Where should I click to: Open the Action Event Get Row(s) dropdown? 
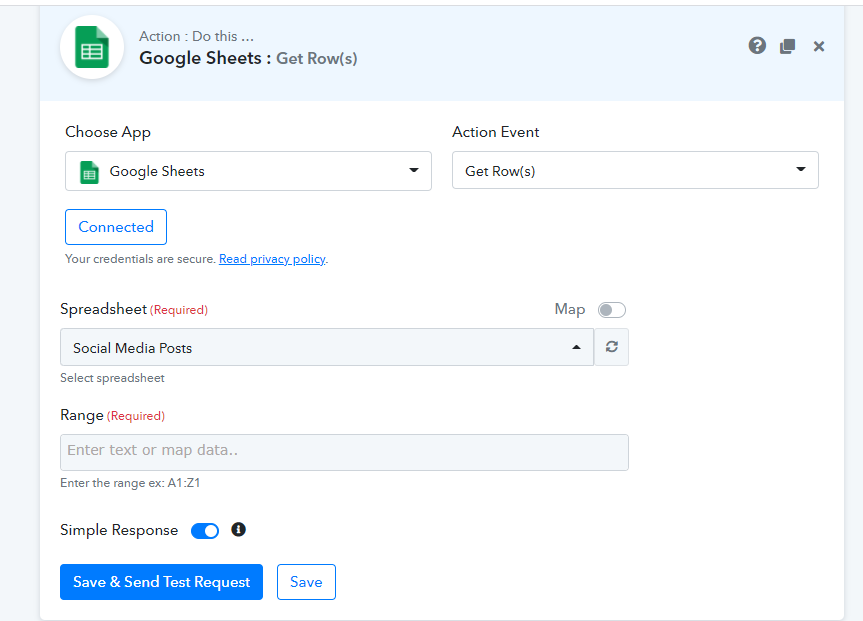pyautogui.click(x=635, y=170)
